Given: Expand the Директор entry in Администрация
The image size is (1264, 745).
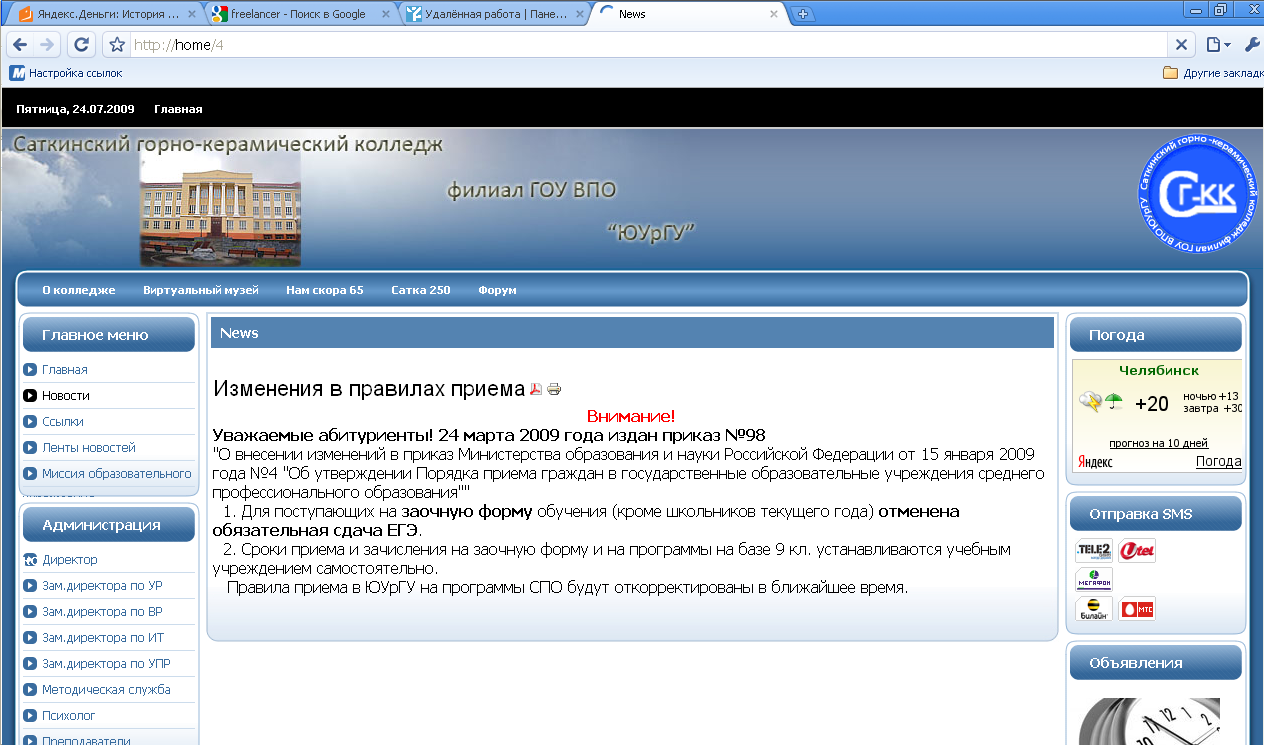Looking at the screenshot, I should (x=62, y=559).
